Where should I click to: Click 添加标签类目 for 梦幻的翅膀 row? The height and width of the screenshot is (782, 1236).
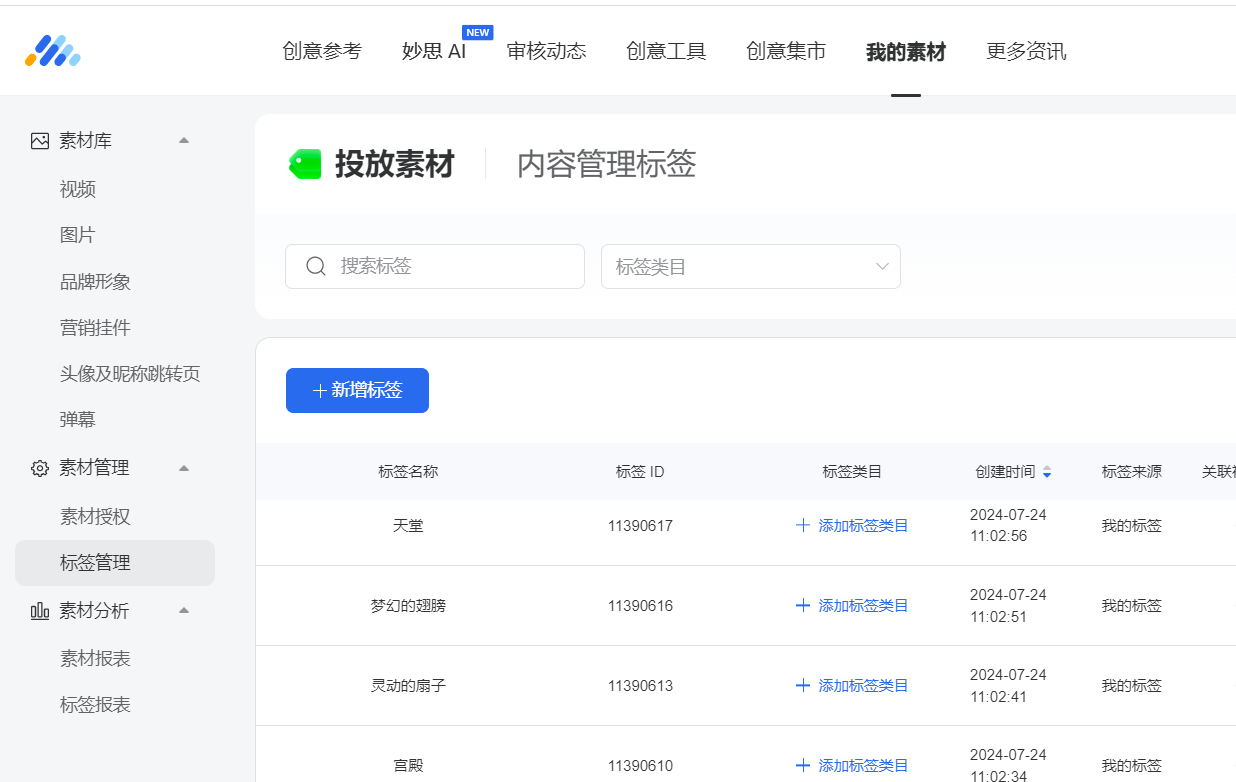point(852,606)
